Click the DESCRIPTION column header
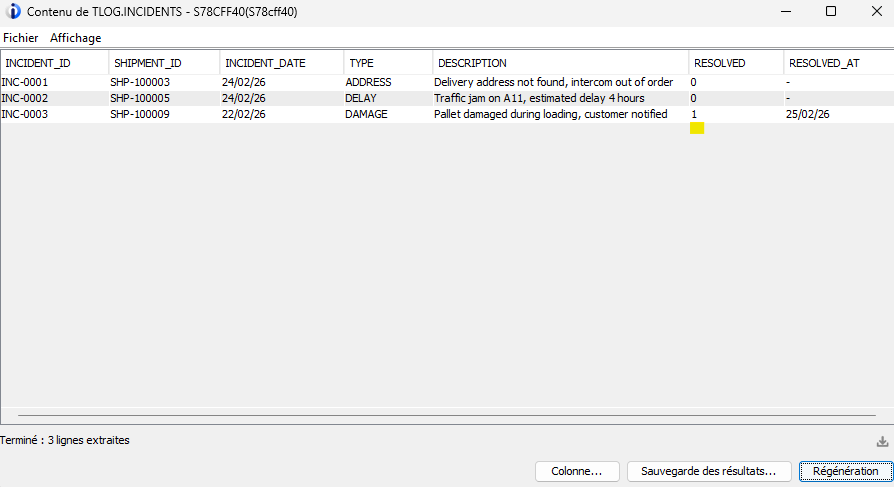Image resolution: width=894 pixels, height=487 pixels. (560, 63)
